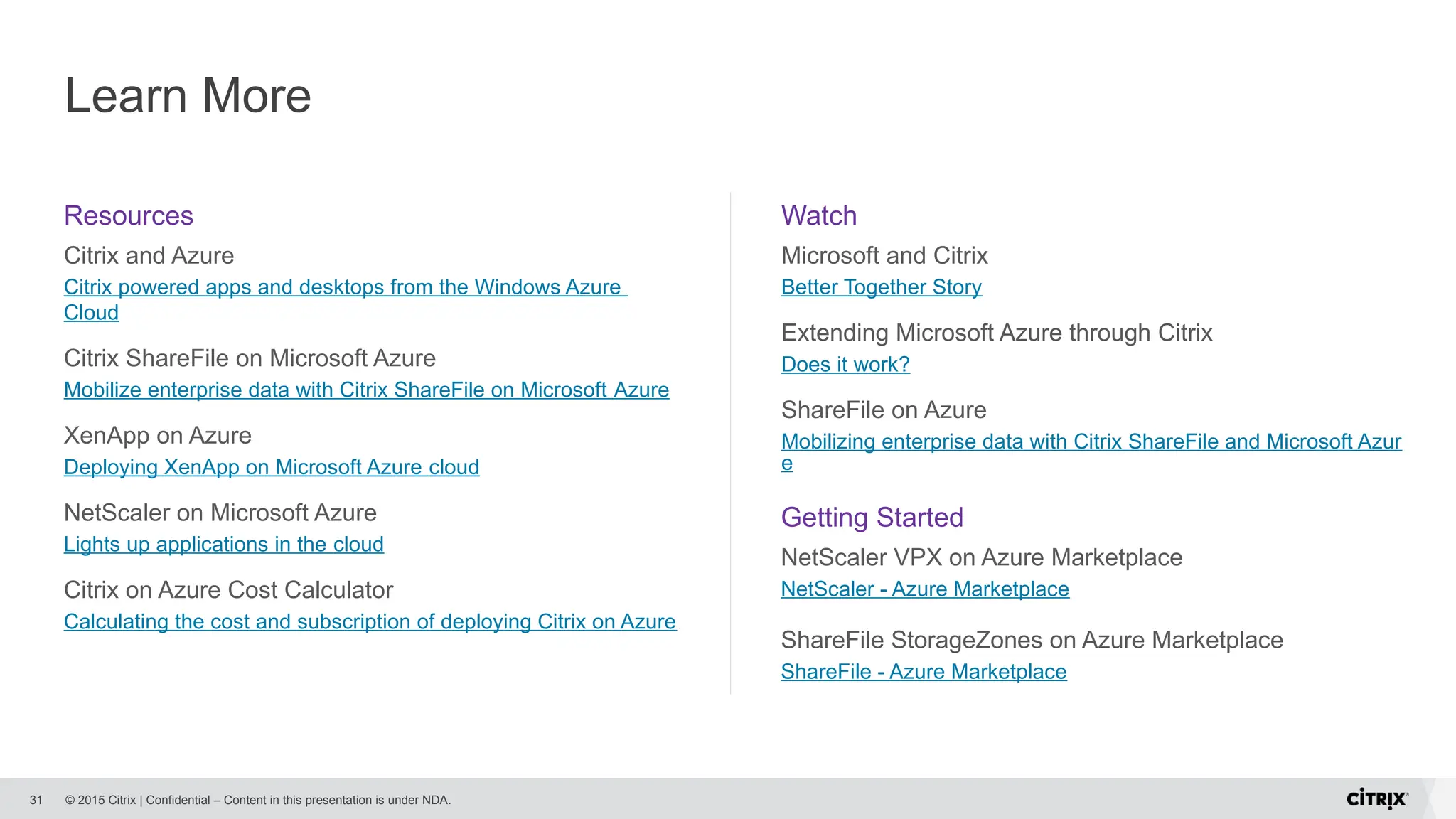Click Citrix ShareFile on Microsoft Azure label
The image size is (1456, 819).
(250, 358)
